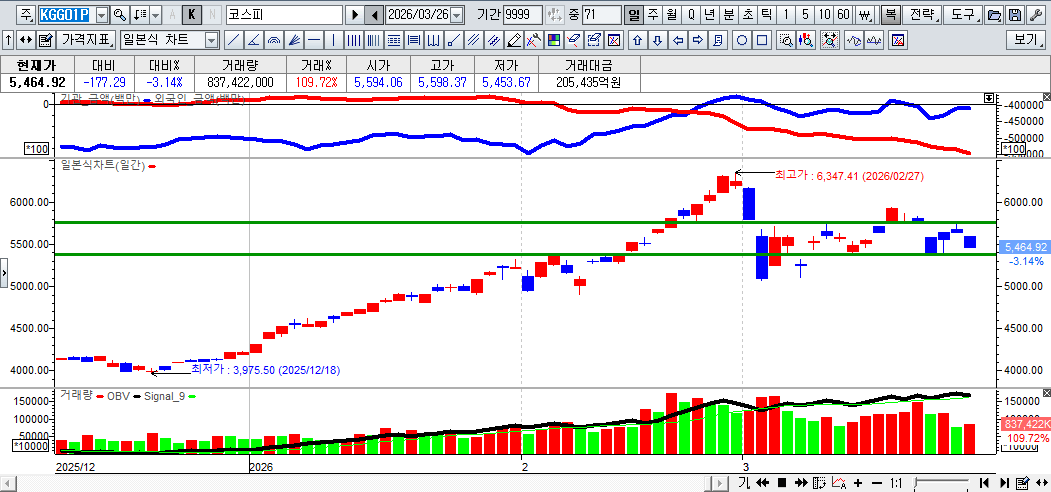
Task: Click the magnifier stock search icon
Action: 119,15
